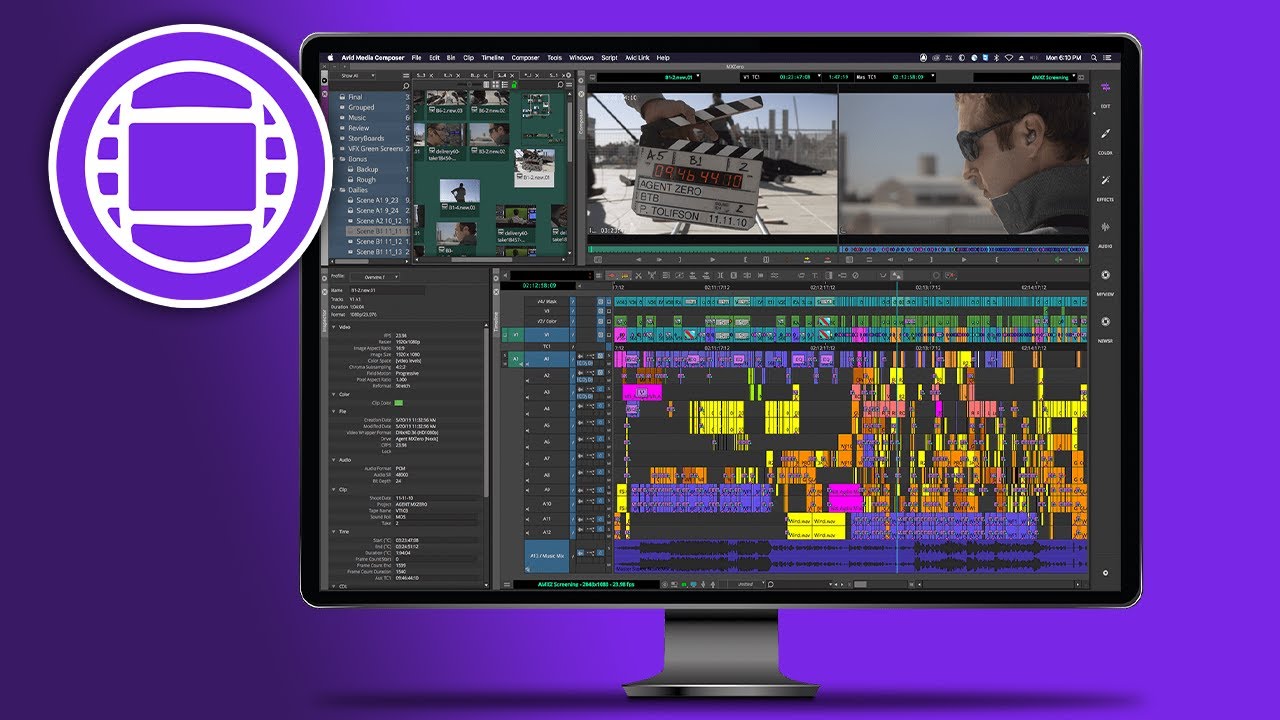Select yellow Extract/Splice-in segment mode tool
The image size is (1280, 720).
pos(625,275)
